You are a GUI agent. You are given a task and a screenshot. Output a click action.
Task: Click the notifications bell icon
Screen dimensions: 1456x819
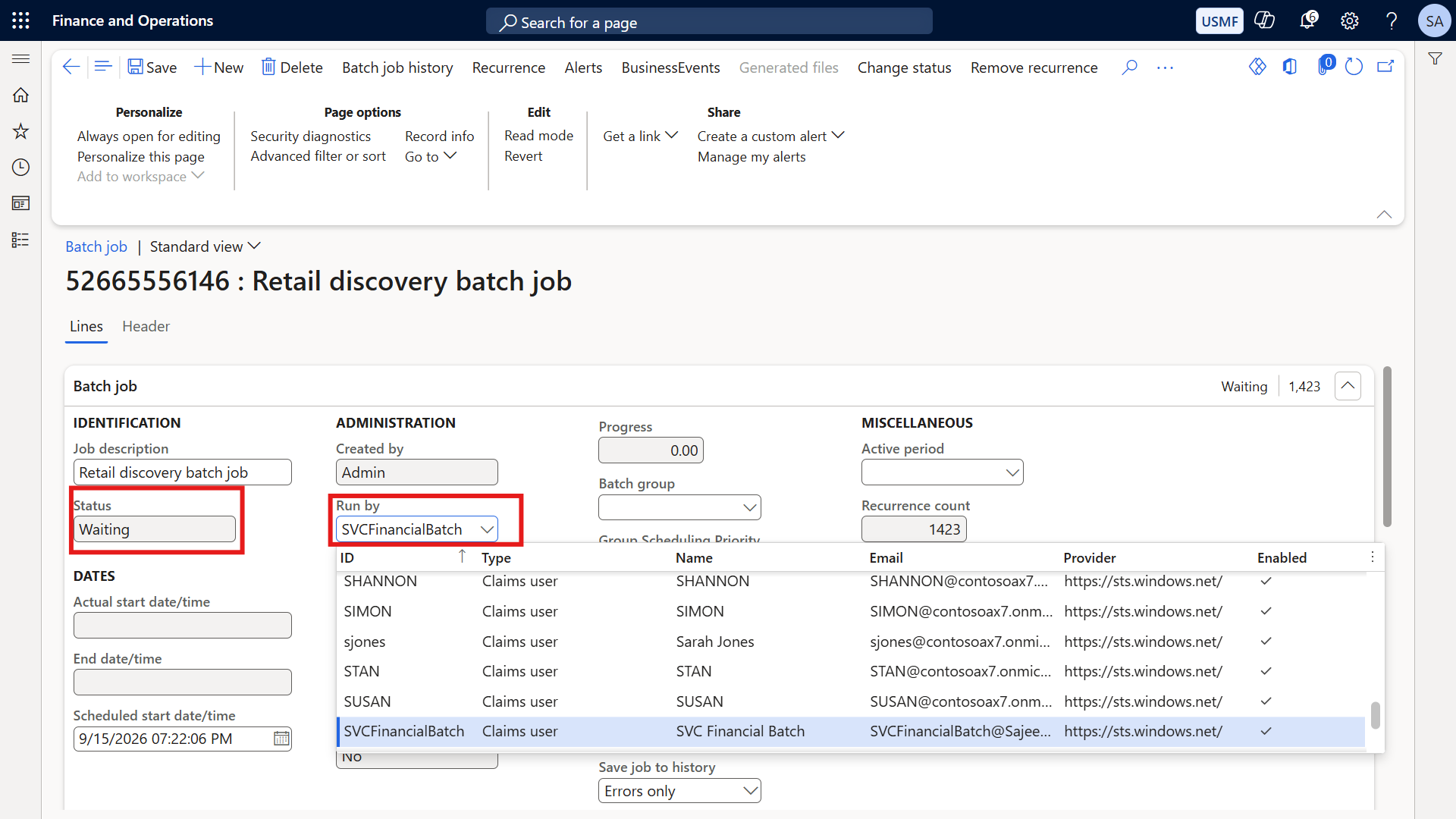(1308, 20)
